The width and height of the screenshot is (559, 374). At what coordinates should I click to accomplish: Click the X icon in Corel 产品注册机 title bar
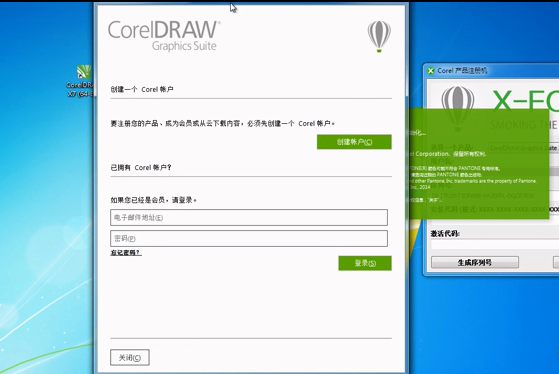(431, 71)
